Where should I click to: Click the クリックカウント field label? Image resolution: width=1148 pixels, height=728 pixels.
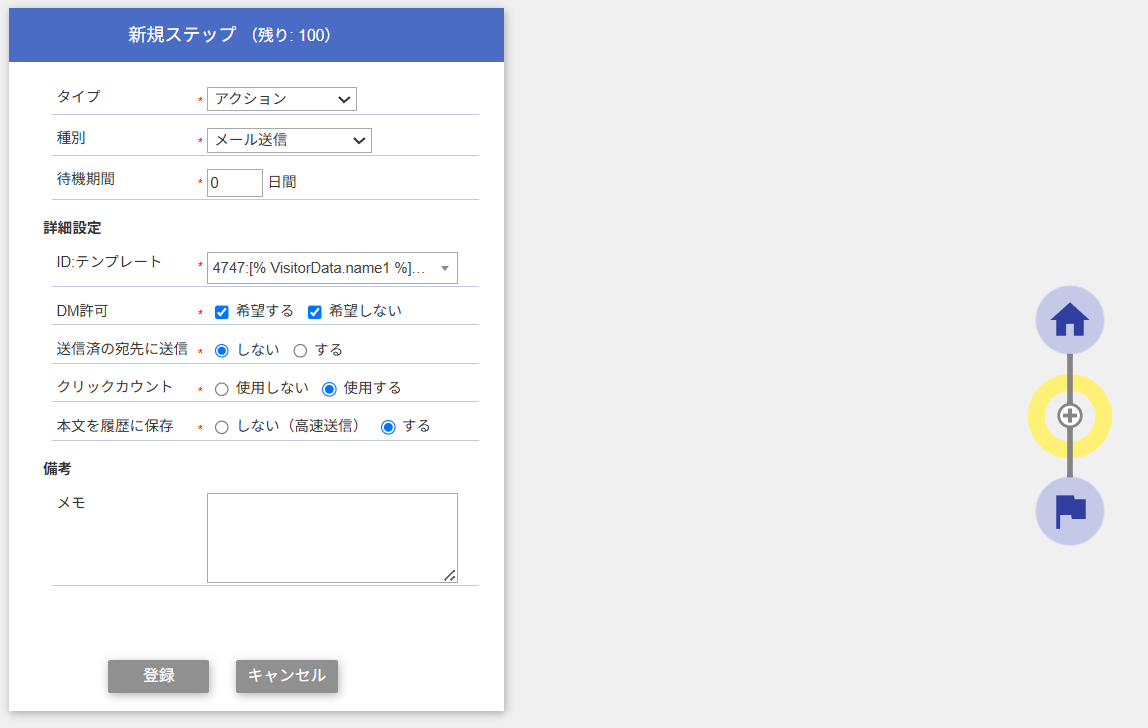(115, 387)
